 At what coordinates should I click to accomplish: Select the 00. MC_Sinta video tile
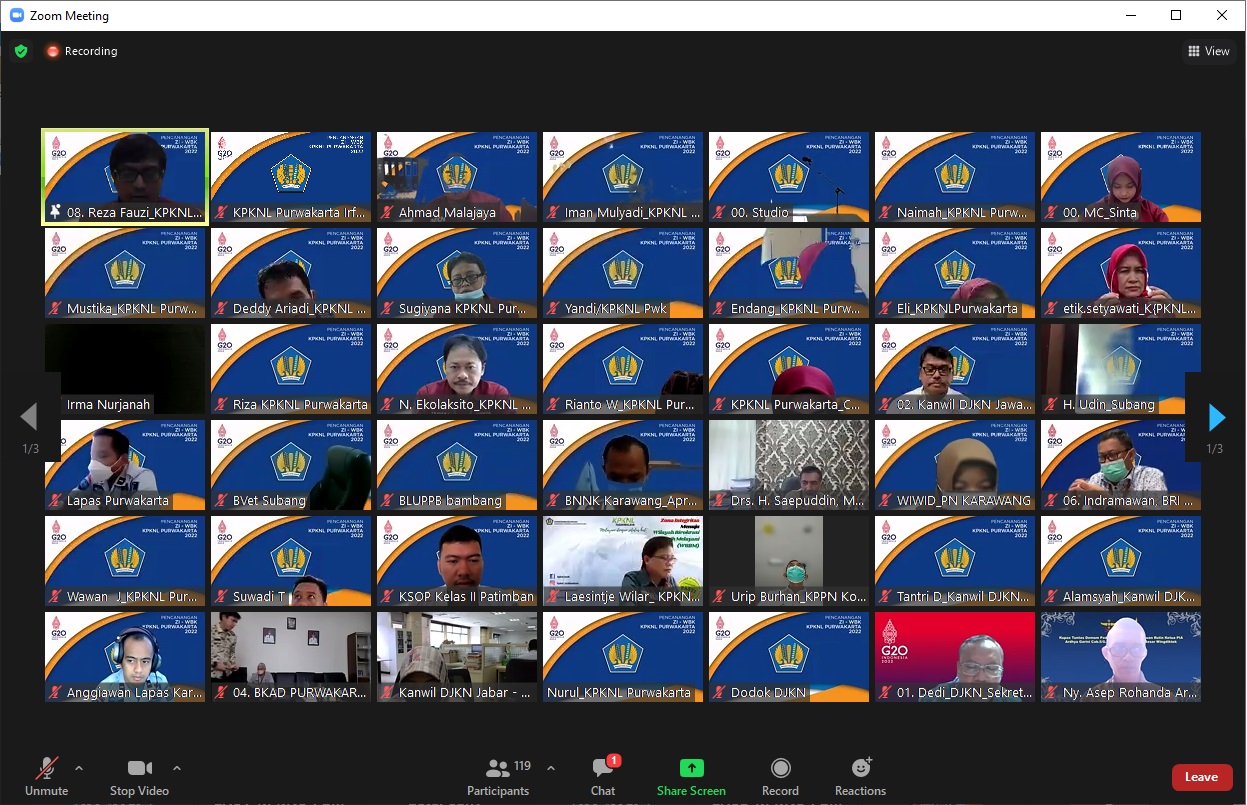[x=1120, y=177]
